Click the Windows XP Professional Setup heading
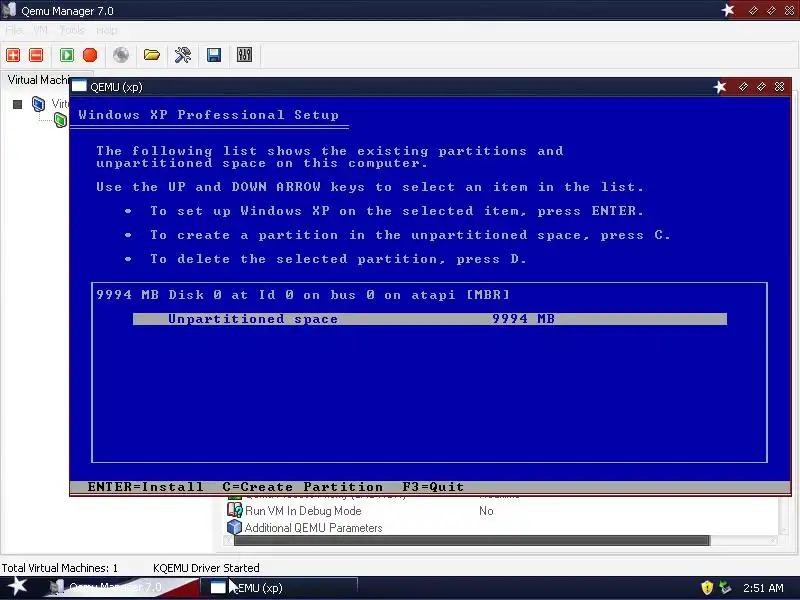 coord(209,115)
